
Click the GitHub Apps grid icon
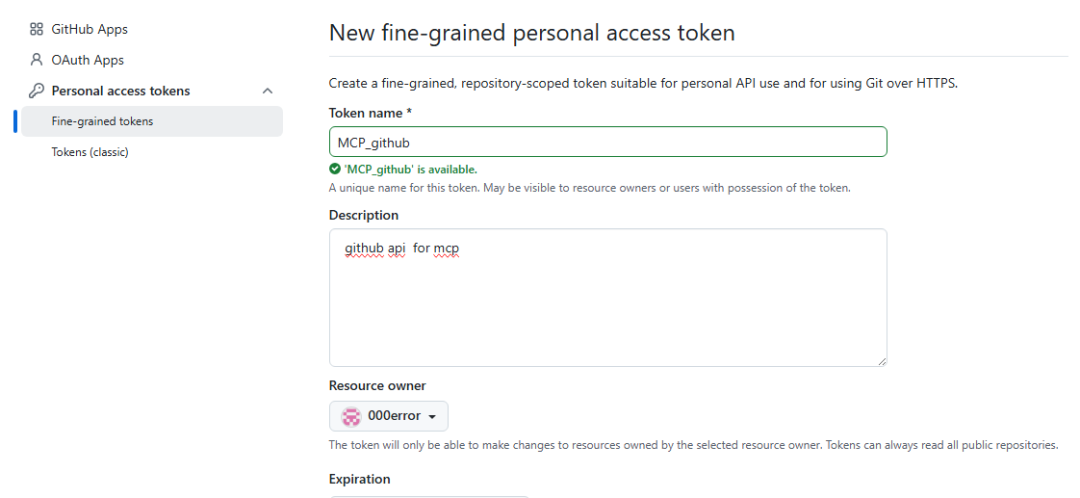(37, 30)
